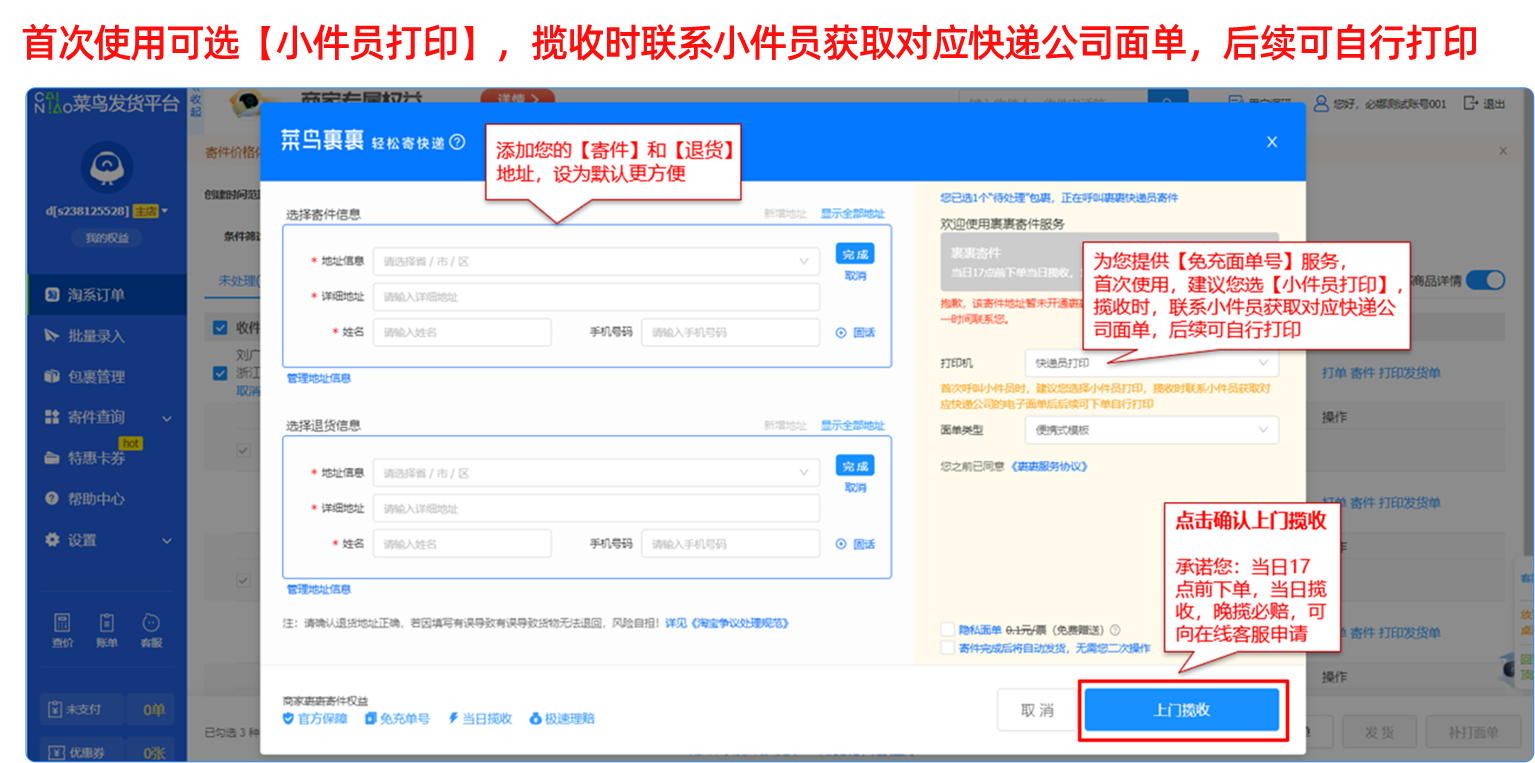Click the robot avatar icon in sidebar

(x=106, y=168)
